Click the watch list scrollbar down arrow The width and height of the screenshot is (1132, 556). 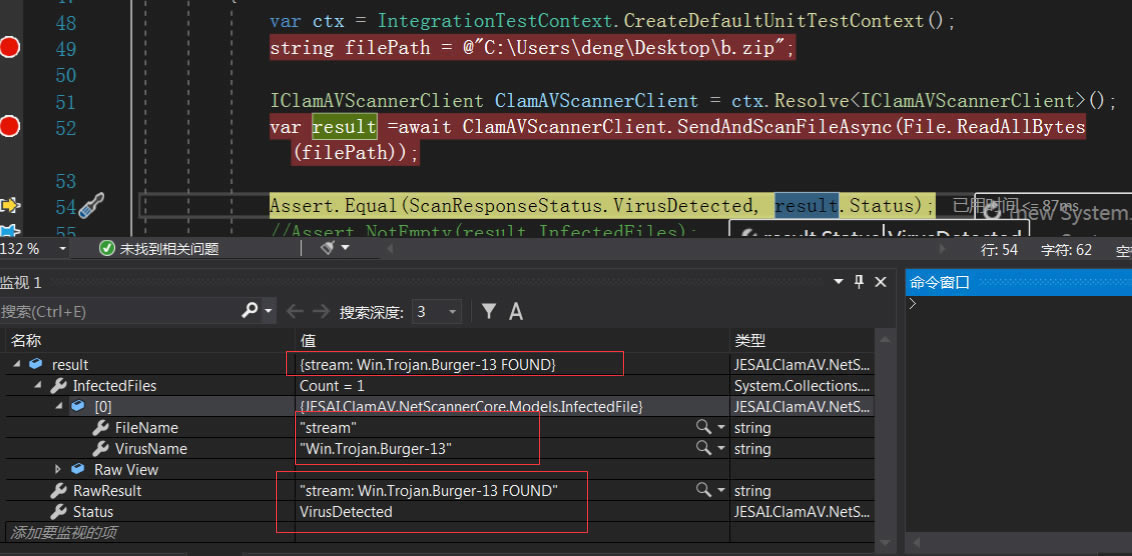click(885, 541)
